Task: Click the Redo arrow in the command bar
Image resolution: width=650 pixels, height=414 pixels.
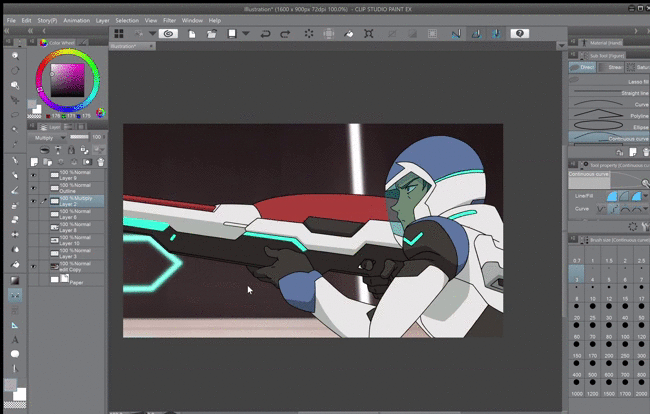Action: tap(285, 34)
